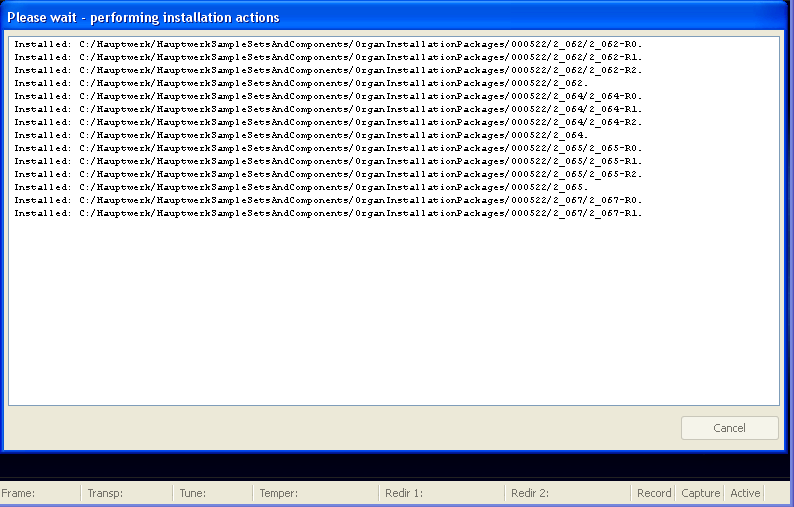Viewport: 794px width, 507px height.
Task: Click the Transp status bar field
Action: tap(127, 493)
